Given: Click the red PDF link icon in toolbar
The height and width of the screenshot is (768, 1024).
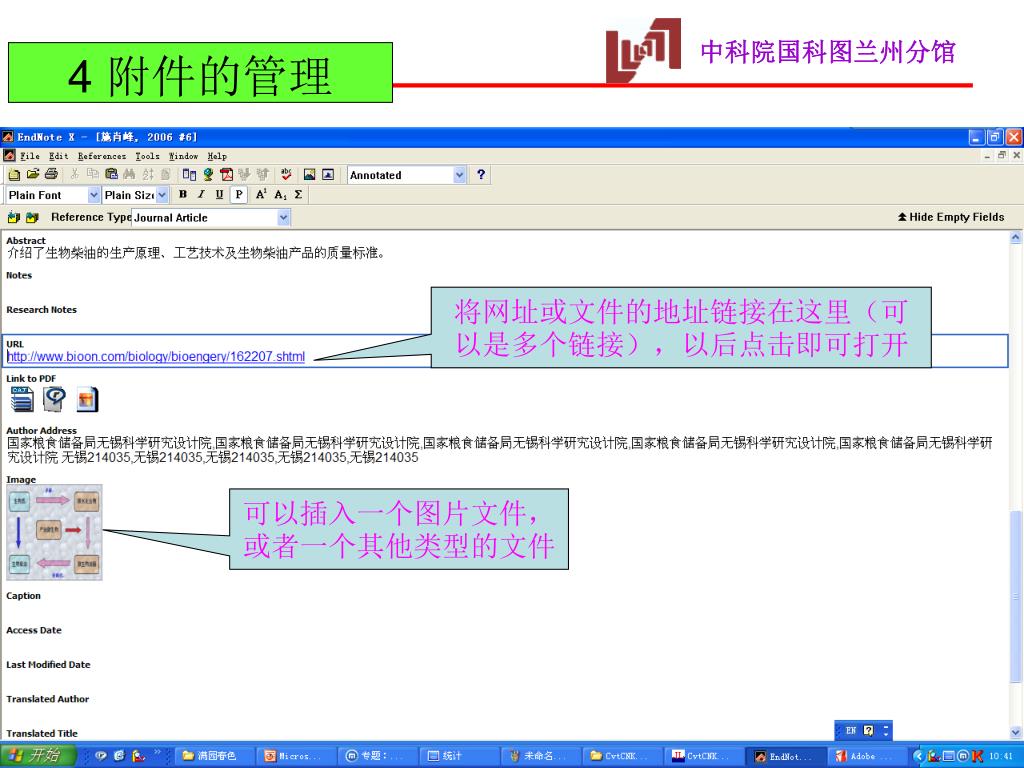Looking at the screenshot, I should 227,174.
